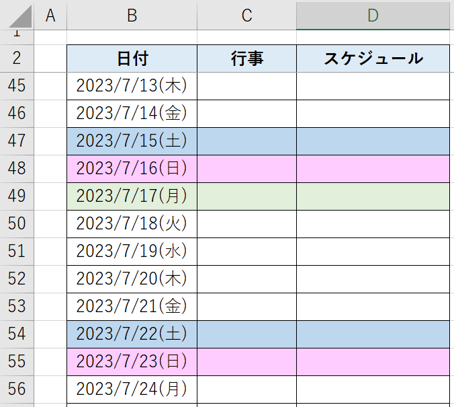Select row 47 header
The height and width of the screenshot is (407, 454).
(17, 141)
